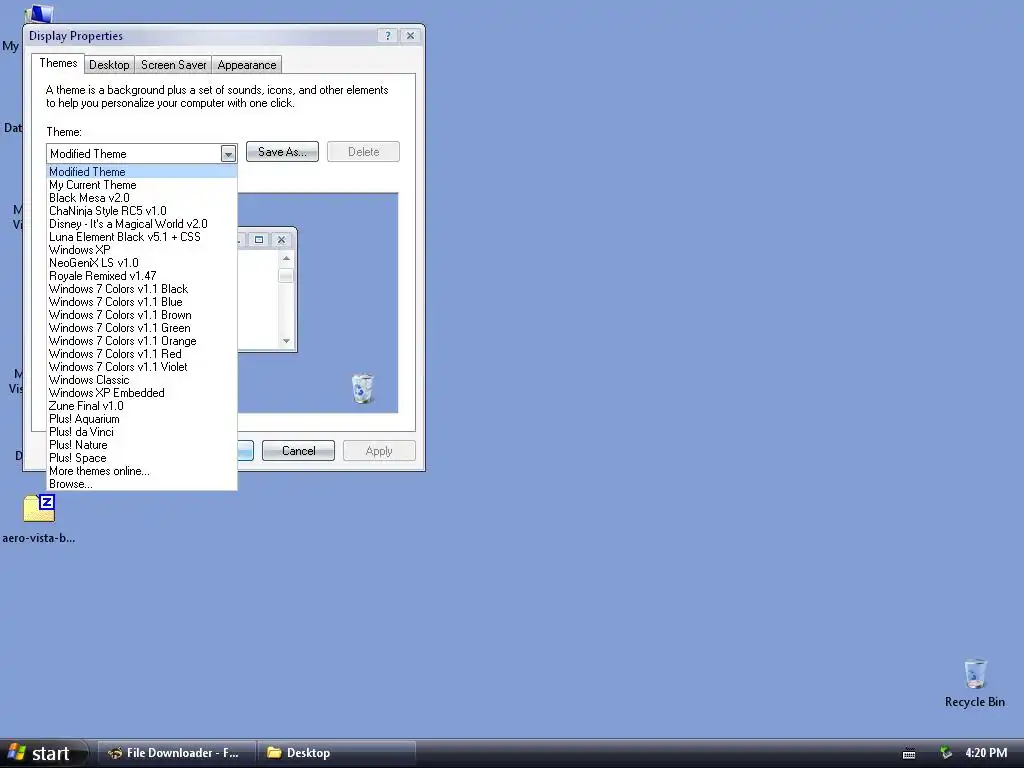This screenshot has width=1024, height=768.
Task: Click the 4:20 PM system clock
Action: 986,753
